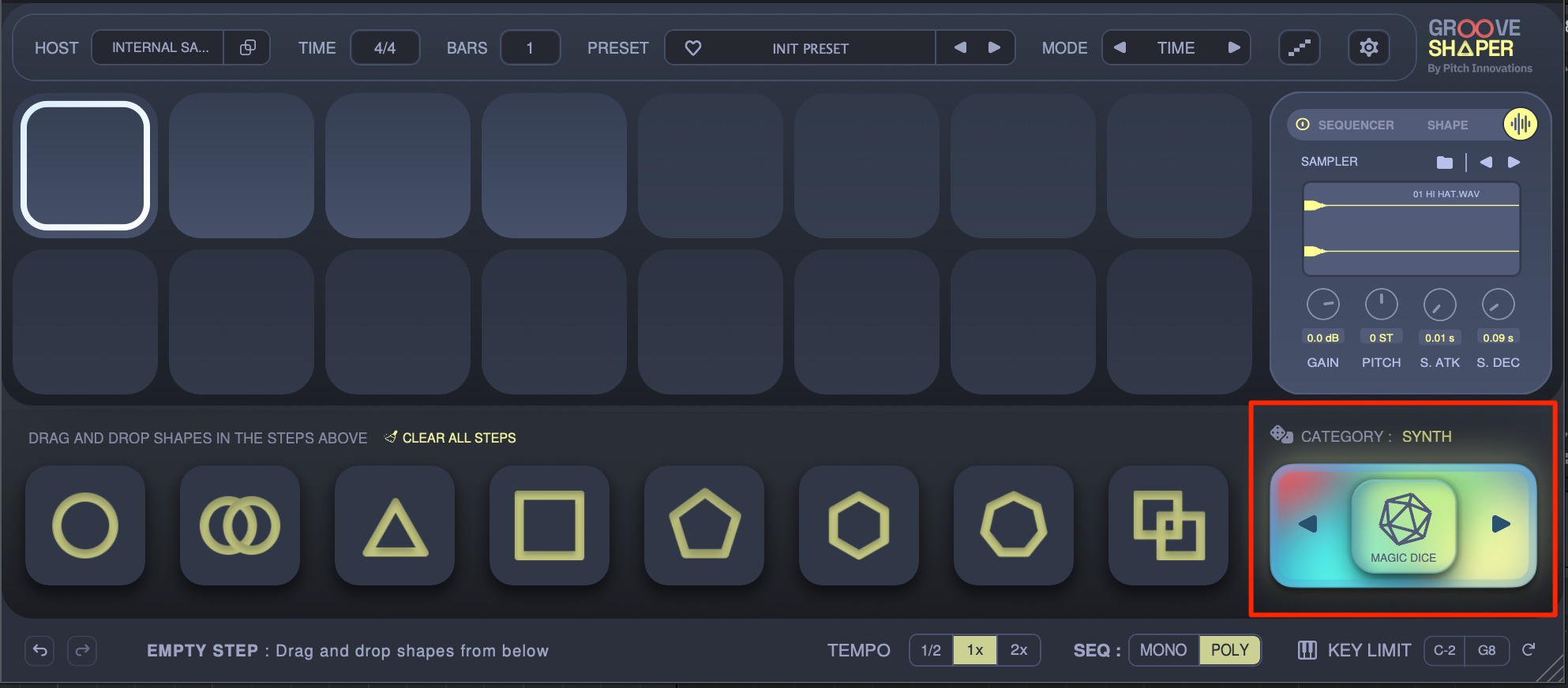Set tempo to 1x
Screen dimensions: 1568x688
pyautogui.click(x=975, y=650)
